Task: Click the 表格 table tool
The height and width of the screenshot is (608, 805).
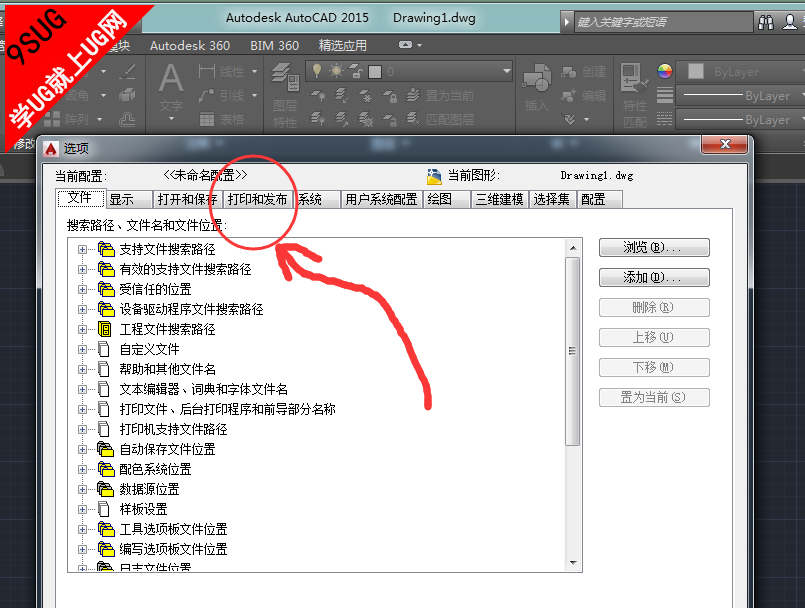Action: tap(222, 120)
